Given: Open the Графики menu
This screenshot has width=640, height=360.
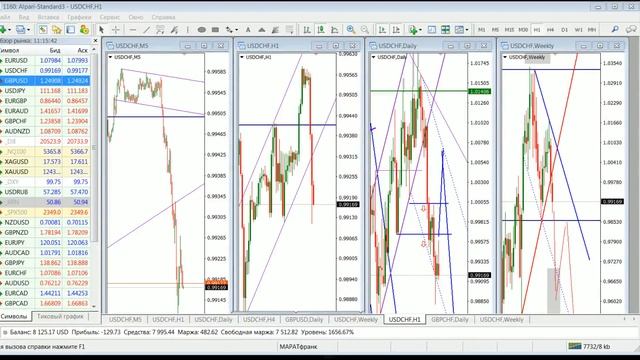Looking at the screenshot, I should coord(79,17).
